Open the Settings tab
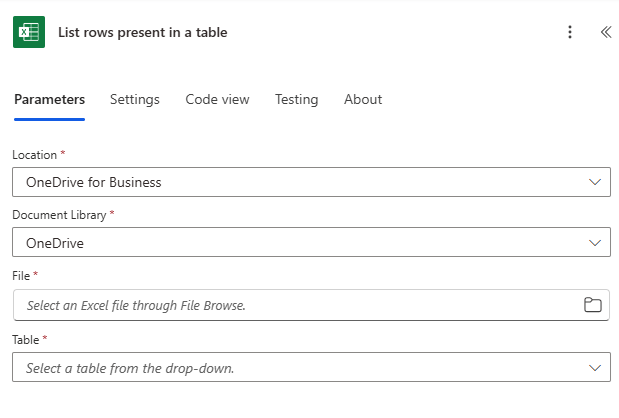The image size is (619, 418). pyautogui.click(x=135, y=99)
